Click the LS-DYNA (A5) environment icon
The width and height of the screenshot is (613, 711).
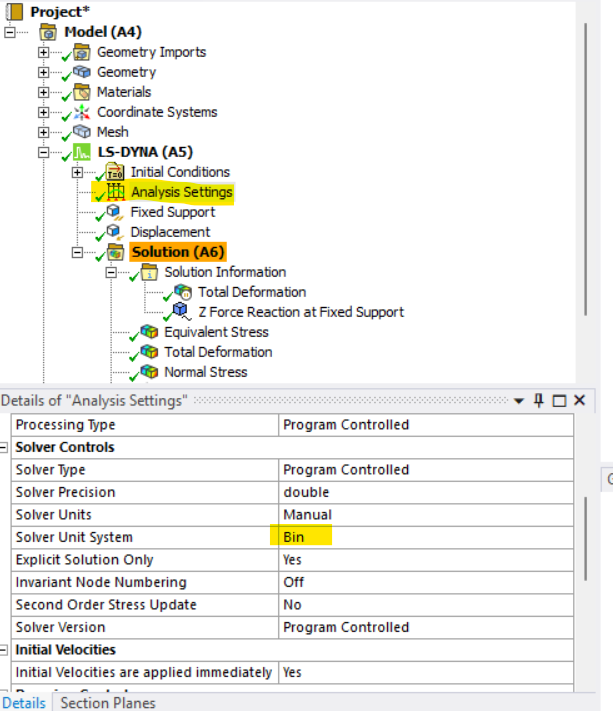click(x=82, y=152)
